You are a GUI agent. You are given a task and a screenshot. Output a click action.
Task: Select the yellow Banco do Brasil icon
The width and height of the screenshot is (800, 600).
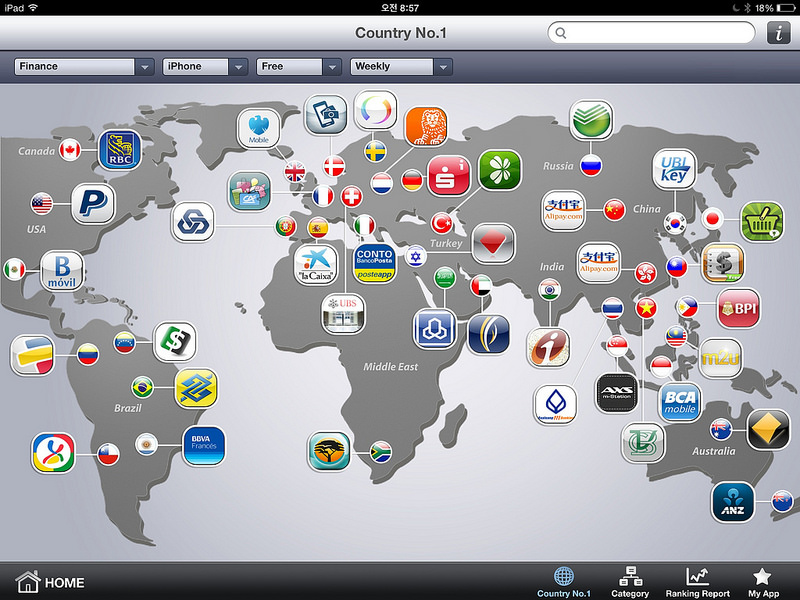(196, 388)
